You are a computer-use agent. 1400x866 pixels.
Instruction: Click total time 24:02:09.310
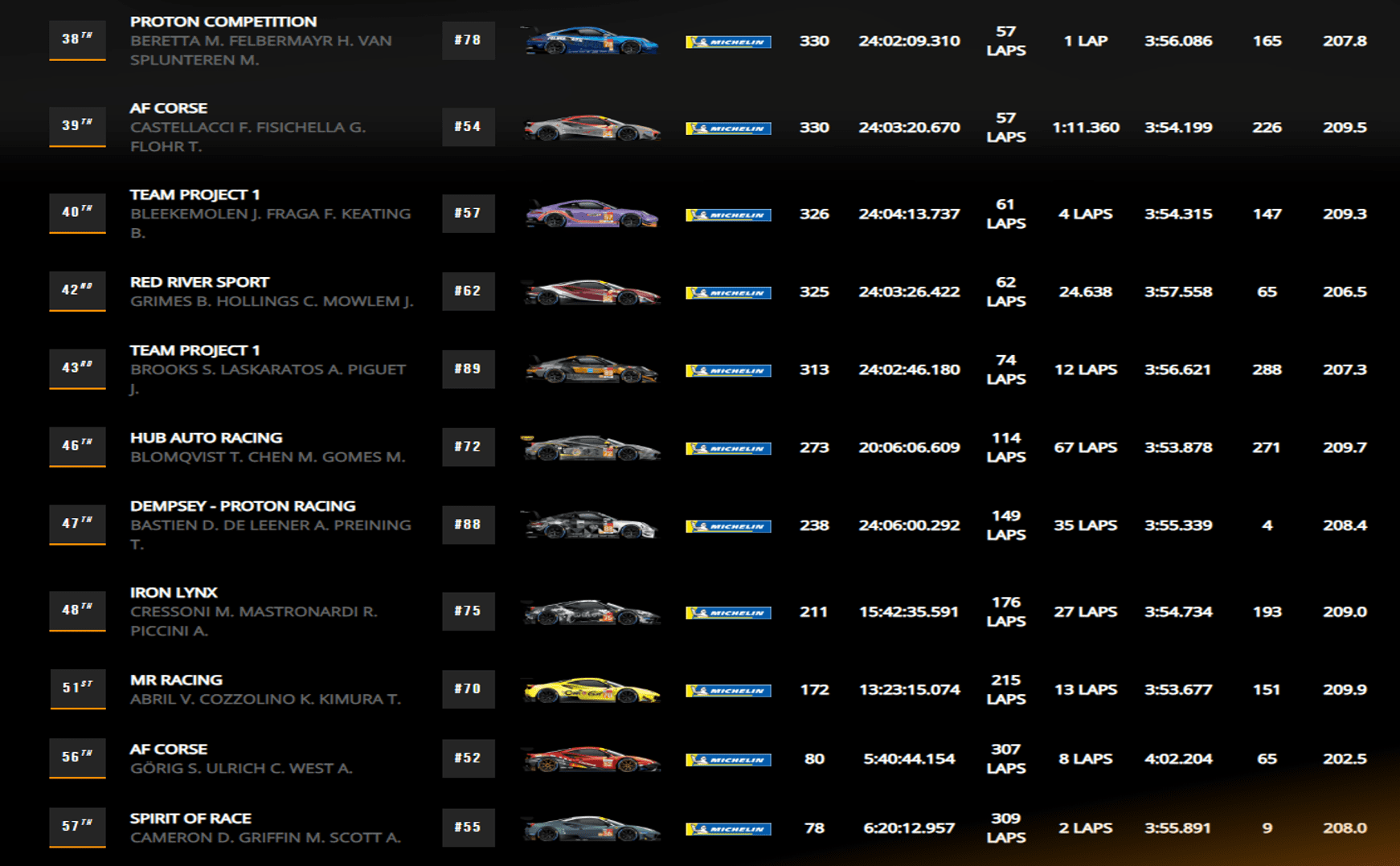(x=909, y=41)
